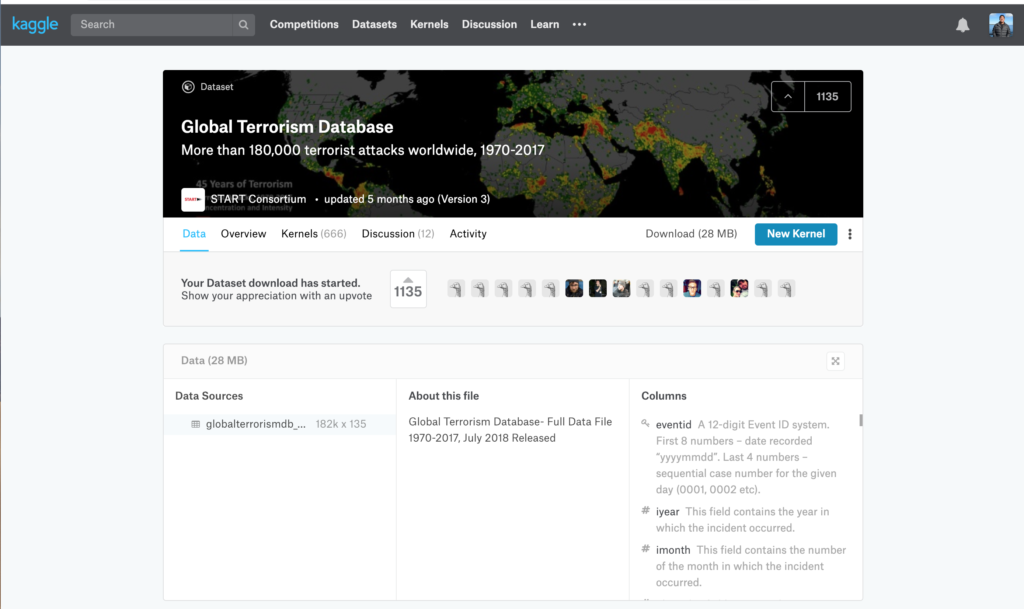
Task: Click the Global Terrorism Database title
Action: (287, 127)
